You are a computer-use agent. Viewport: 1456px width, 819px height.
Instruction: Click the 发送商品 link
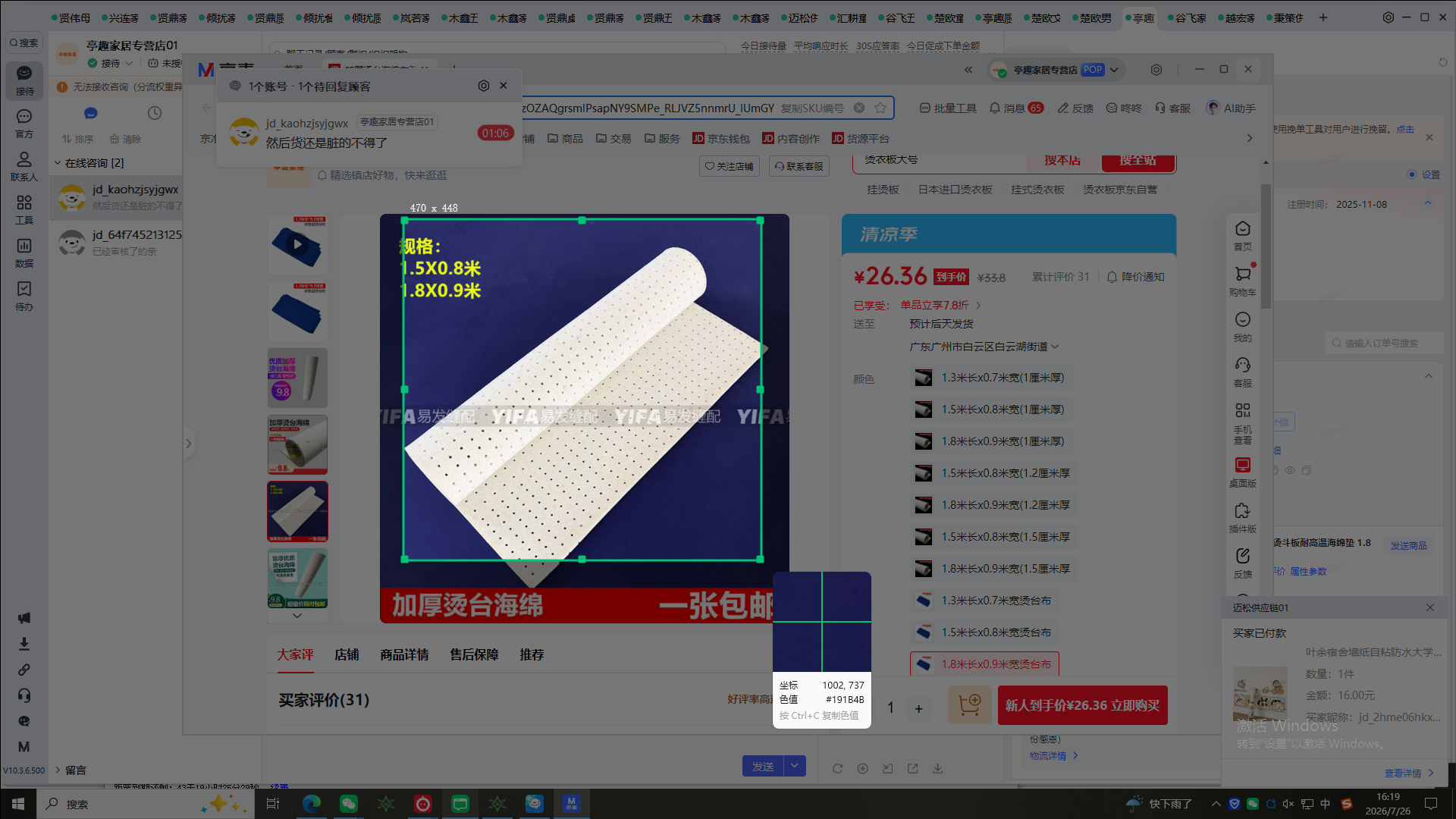[x=1408, y=546]
